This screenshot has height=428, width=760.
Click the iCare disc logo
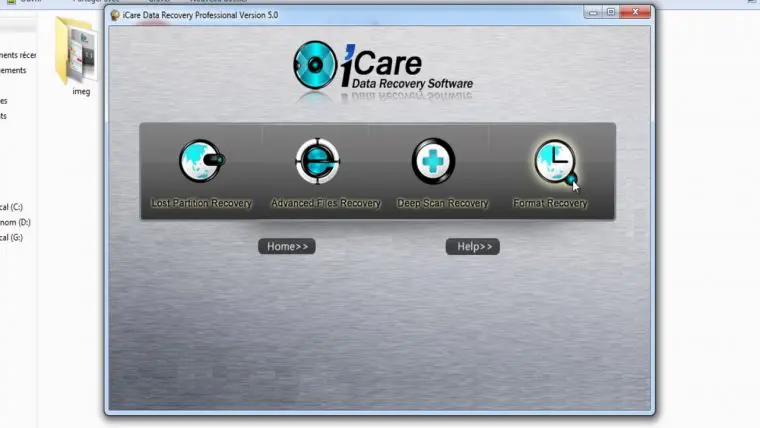click(x=315, y=65)
